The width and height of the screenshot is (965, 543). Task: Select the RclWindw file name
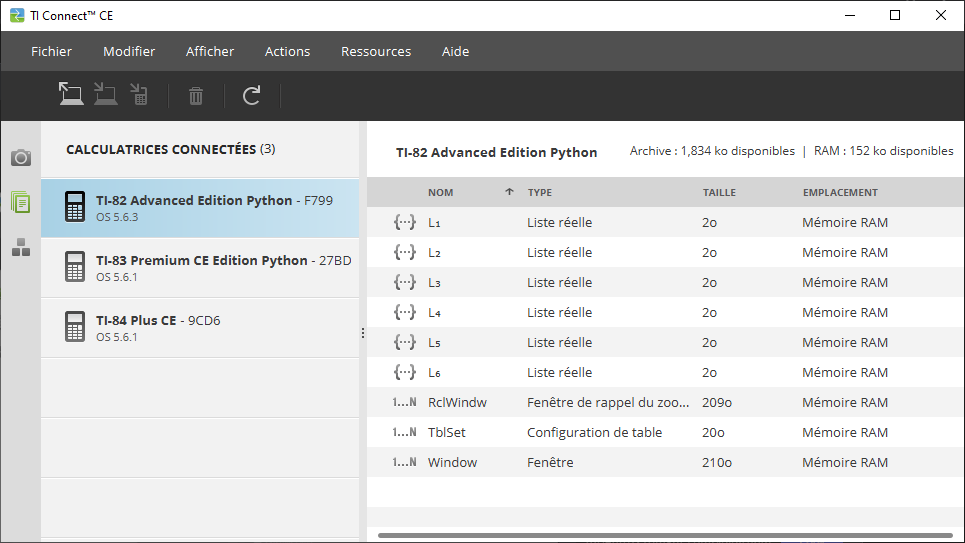(x=457, y=403)
